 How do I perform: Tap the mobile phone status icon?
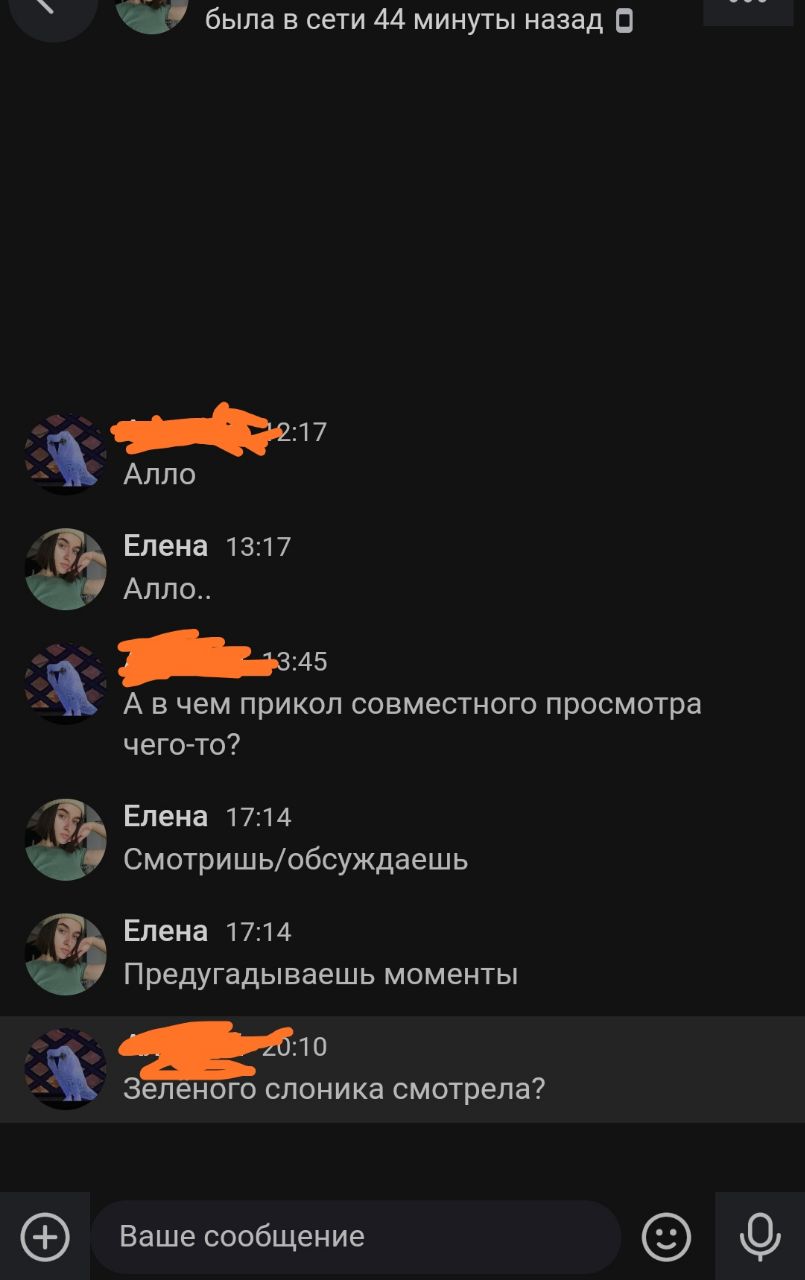[x=624, y=20]
